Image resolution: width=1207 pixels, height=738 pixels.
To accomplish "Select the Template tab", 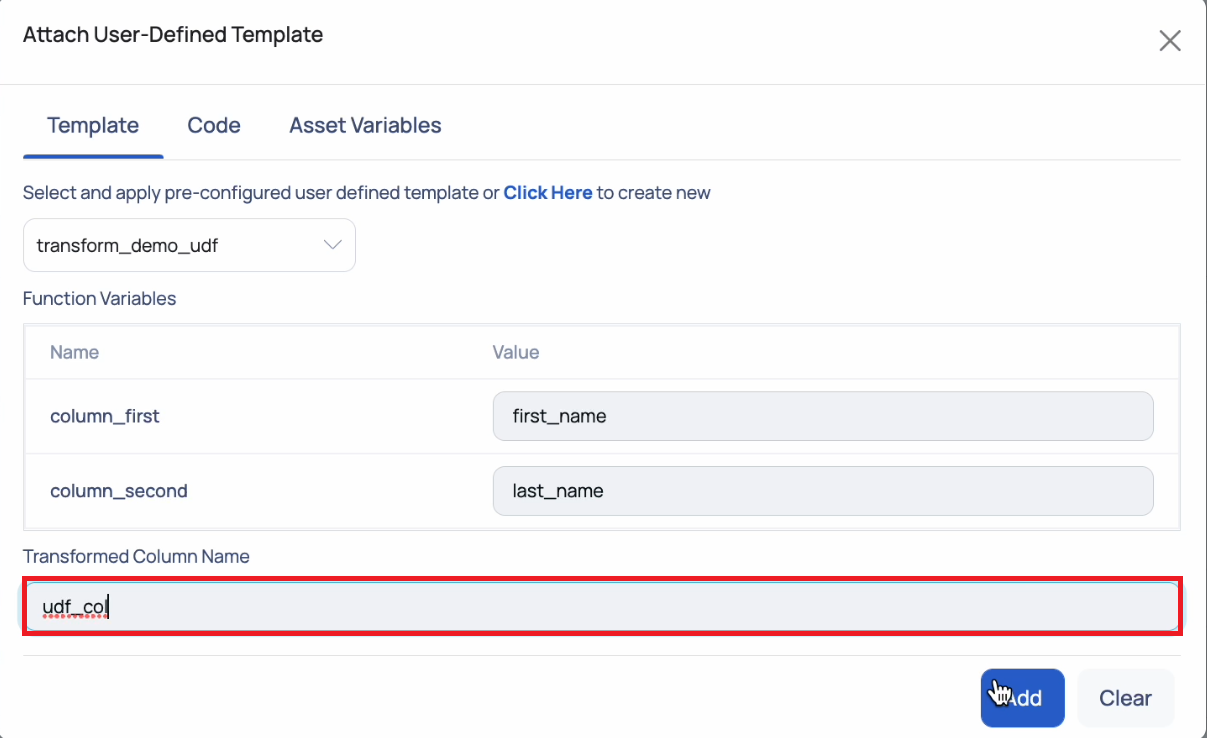I will 93,126.
